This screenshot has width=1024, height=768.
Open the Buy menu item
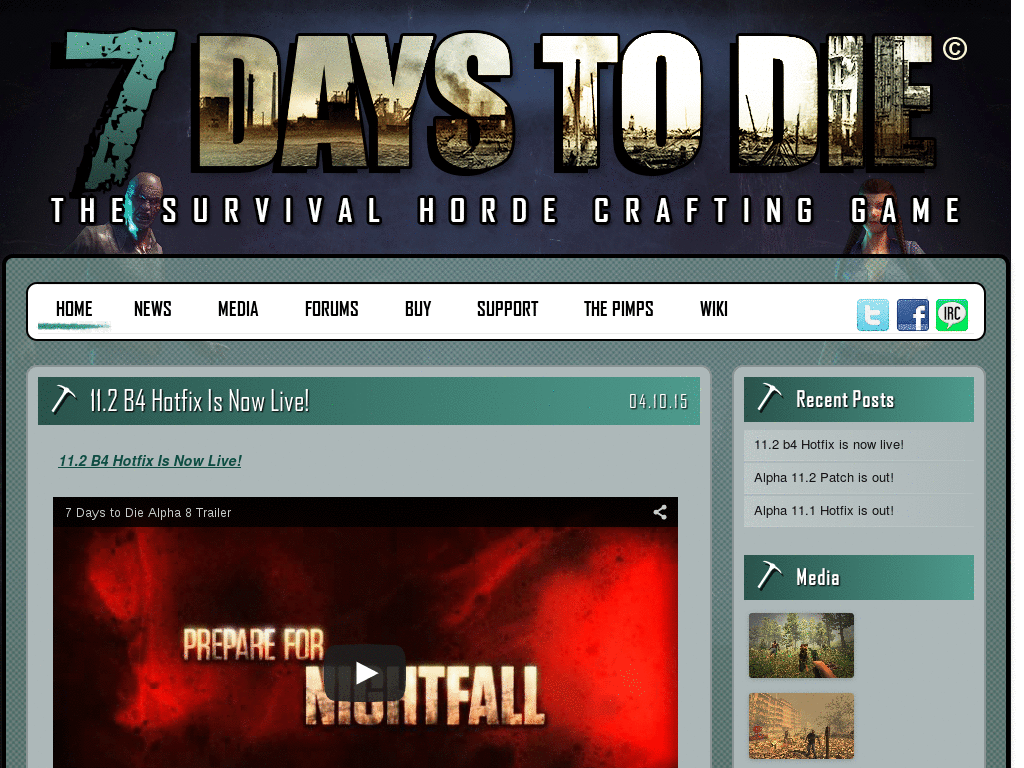click(418, 308)
